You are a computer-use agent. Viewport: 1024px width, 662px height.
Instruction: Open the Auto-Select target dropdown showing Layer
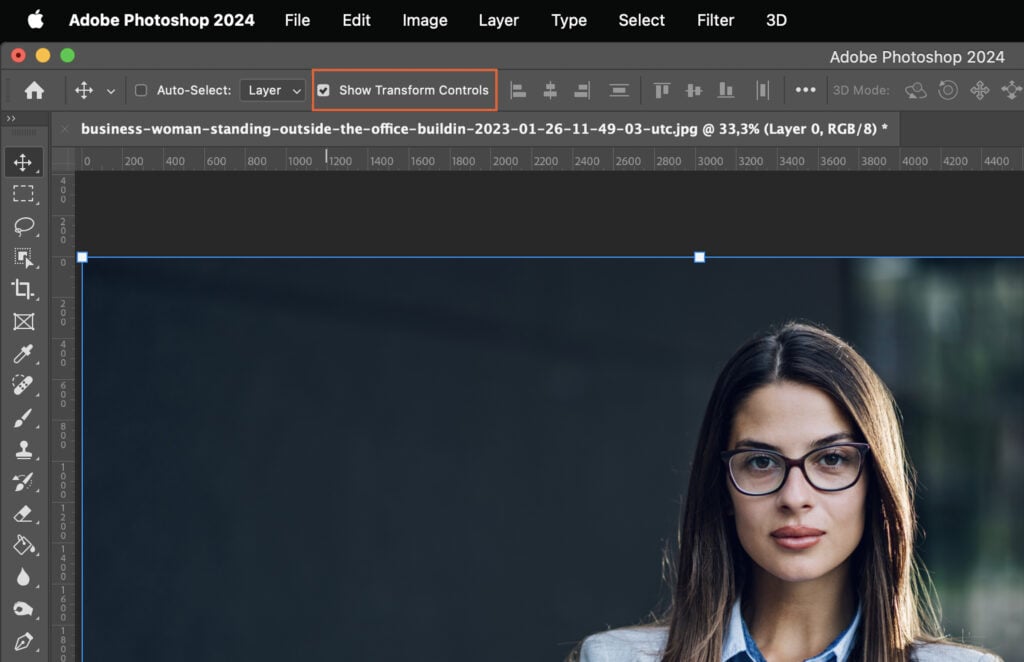click(272, 89)
